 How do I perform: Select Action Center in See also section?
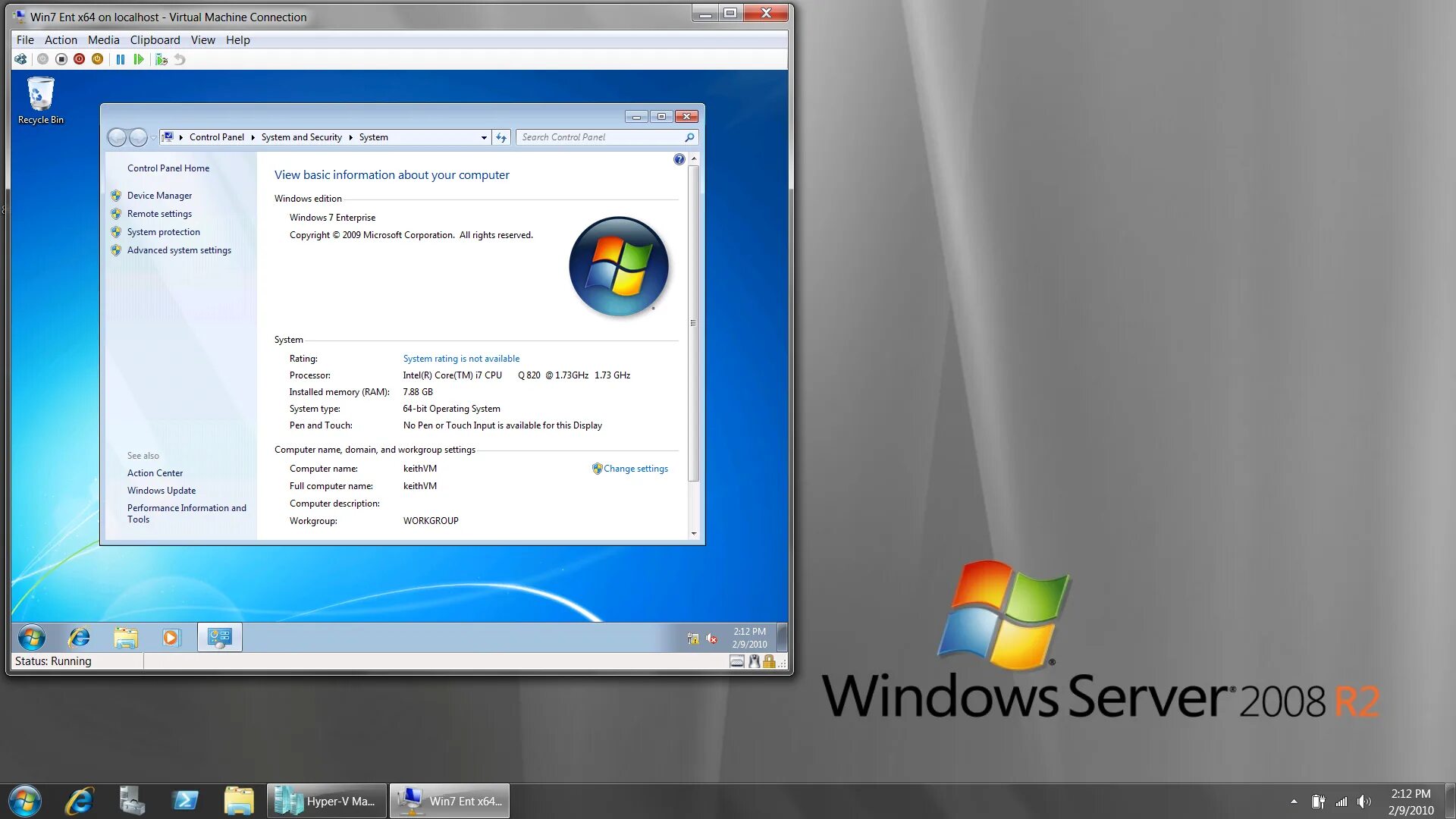tap(155, 472)
